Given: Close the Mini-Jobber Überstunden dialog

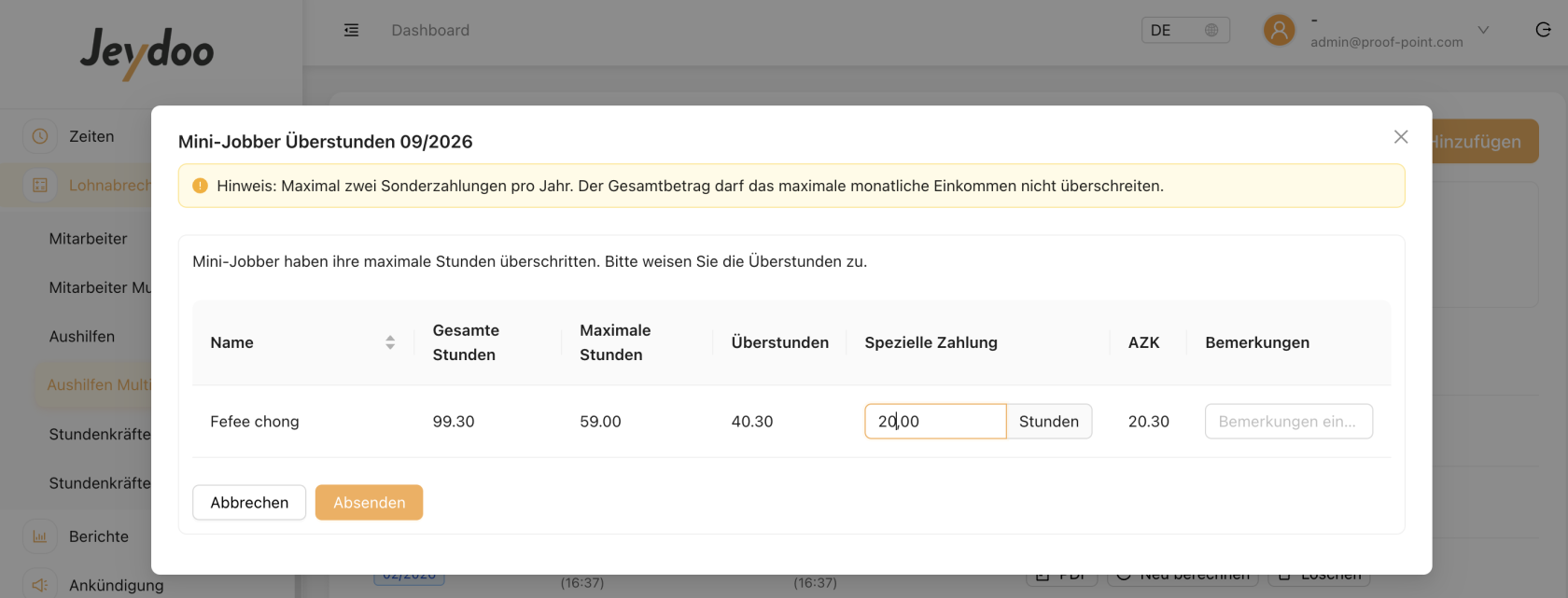Looking at the screenshot, I should pos(1401,137).
